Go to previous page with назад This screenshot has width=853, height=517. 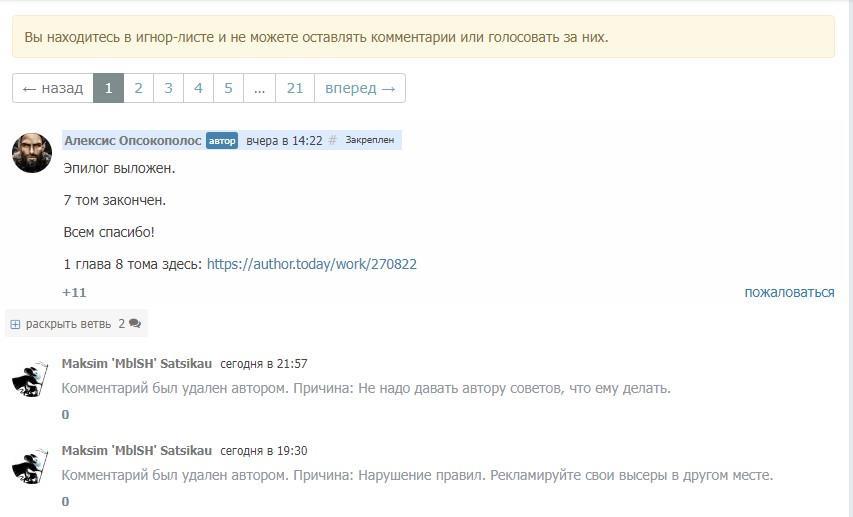(x=53, y=88)
